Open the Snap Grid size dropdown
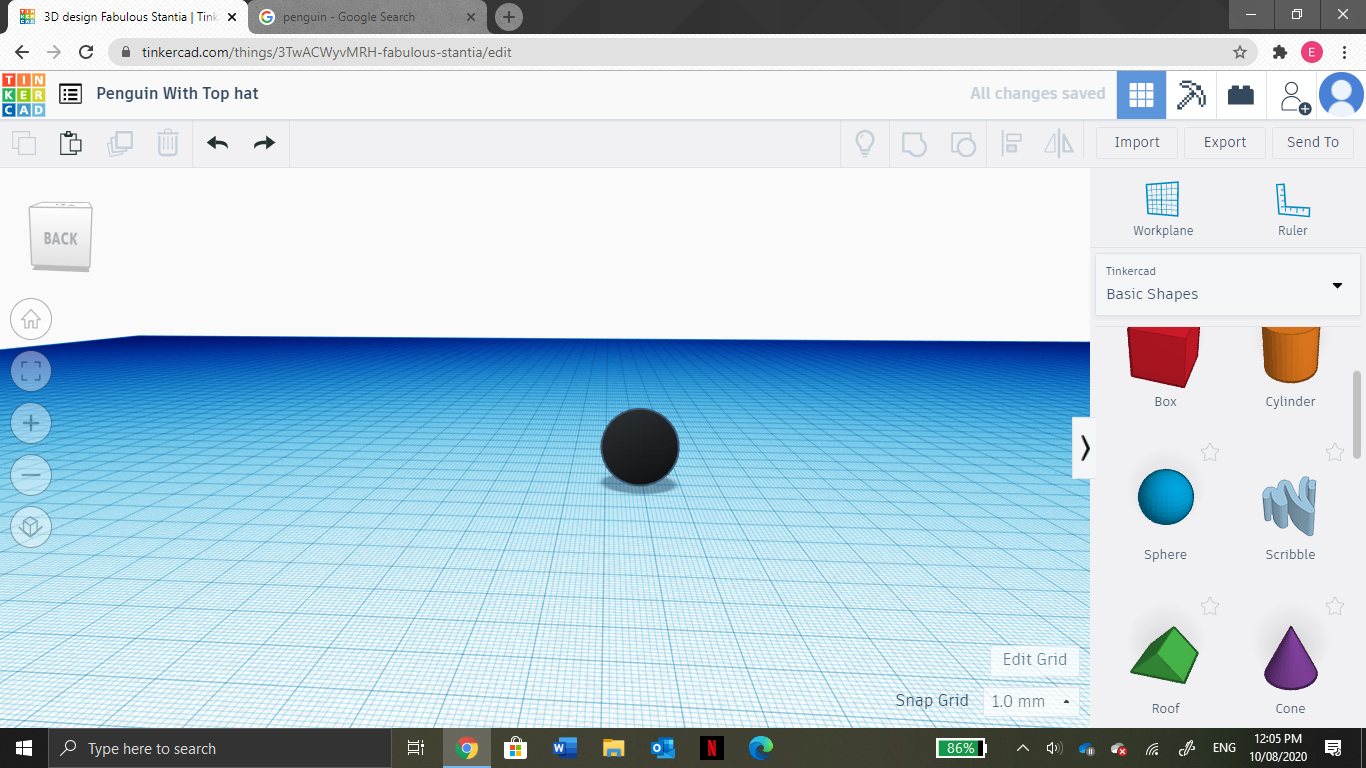The image size is (1366, 768). (x=1031, y=701)
